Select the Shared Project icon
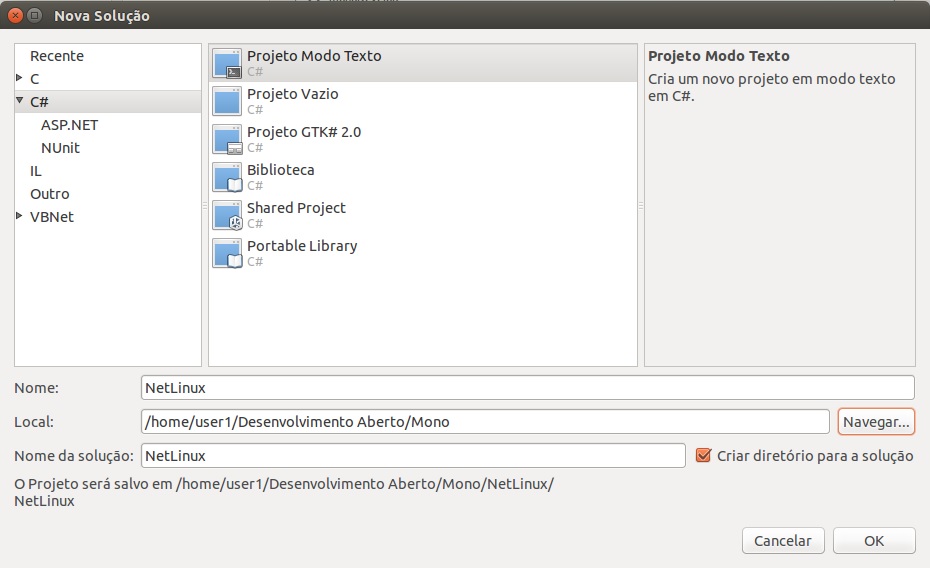 coord(228,215)
